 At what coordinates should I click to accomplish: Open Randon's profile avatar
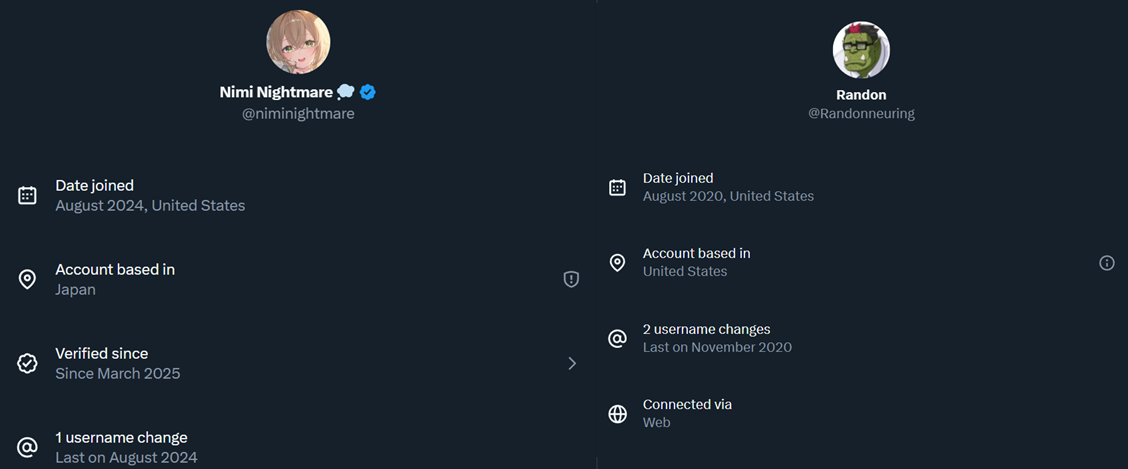[x=861, y=50]
